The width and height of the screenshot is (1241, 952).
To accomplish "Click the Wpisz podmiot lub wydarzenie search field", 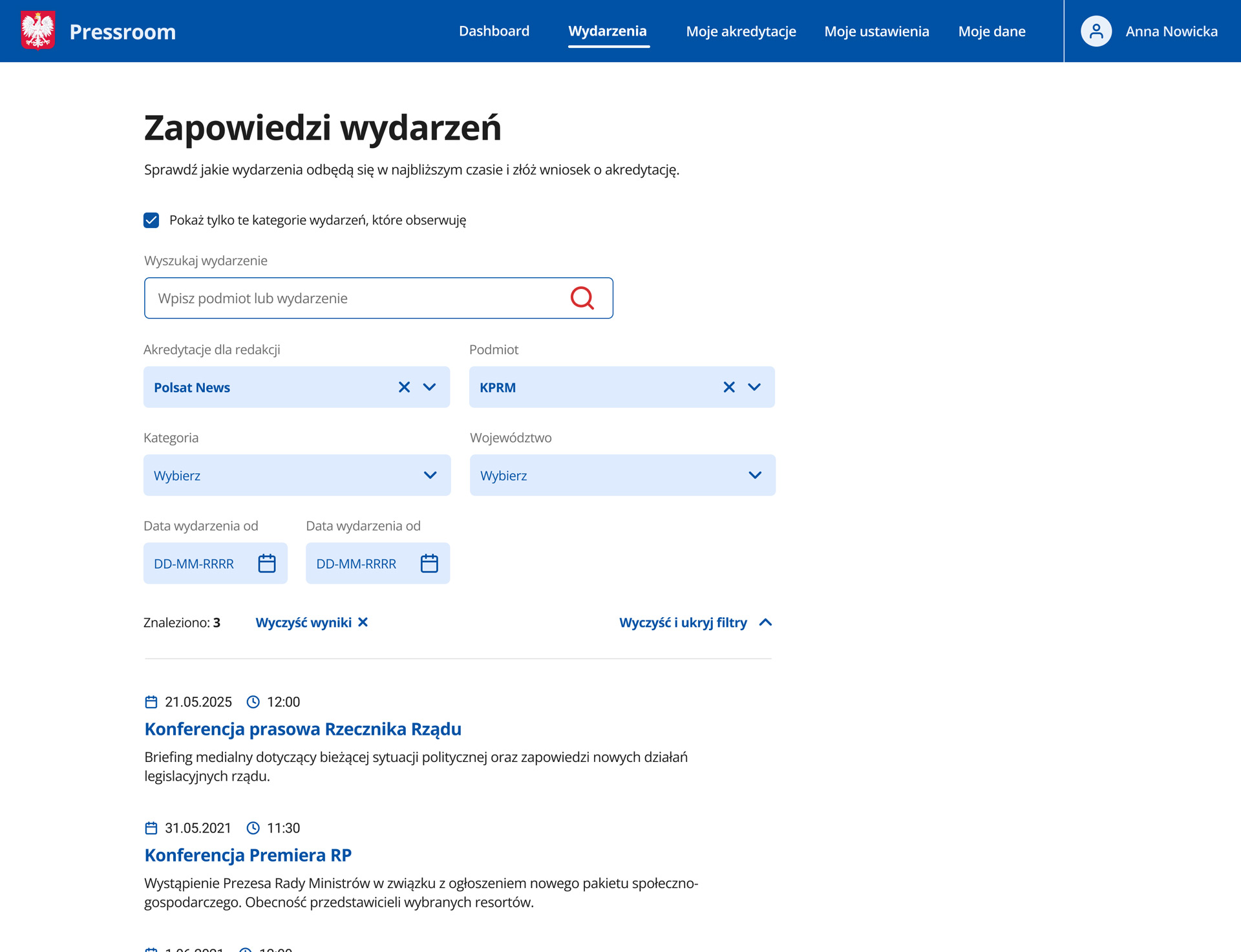I will pos(355,298).
